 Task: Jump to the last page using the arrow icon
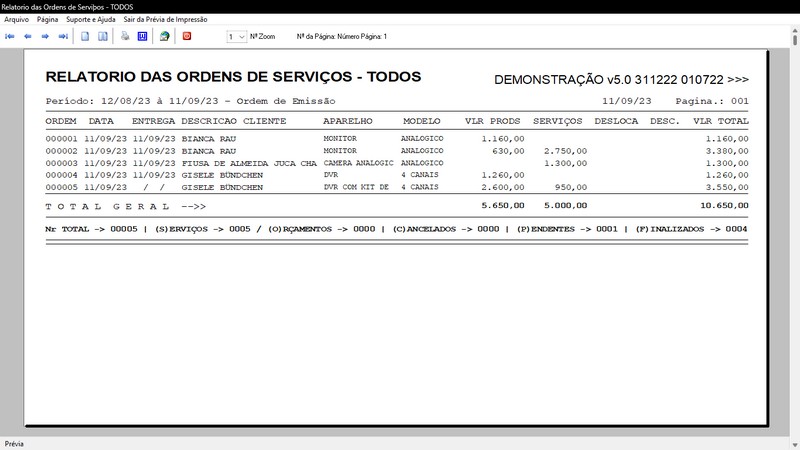(x=63, y=36)
